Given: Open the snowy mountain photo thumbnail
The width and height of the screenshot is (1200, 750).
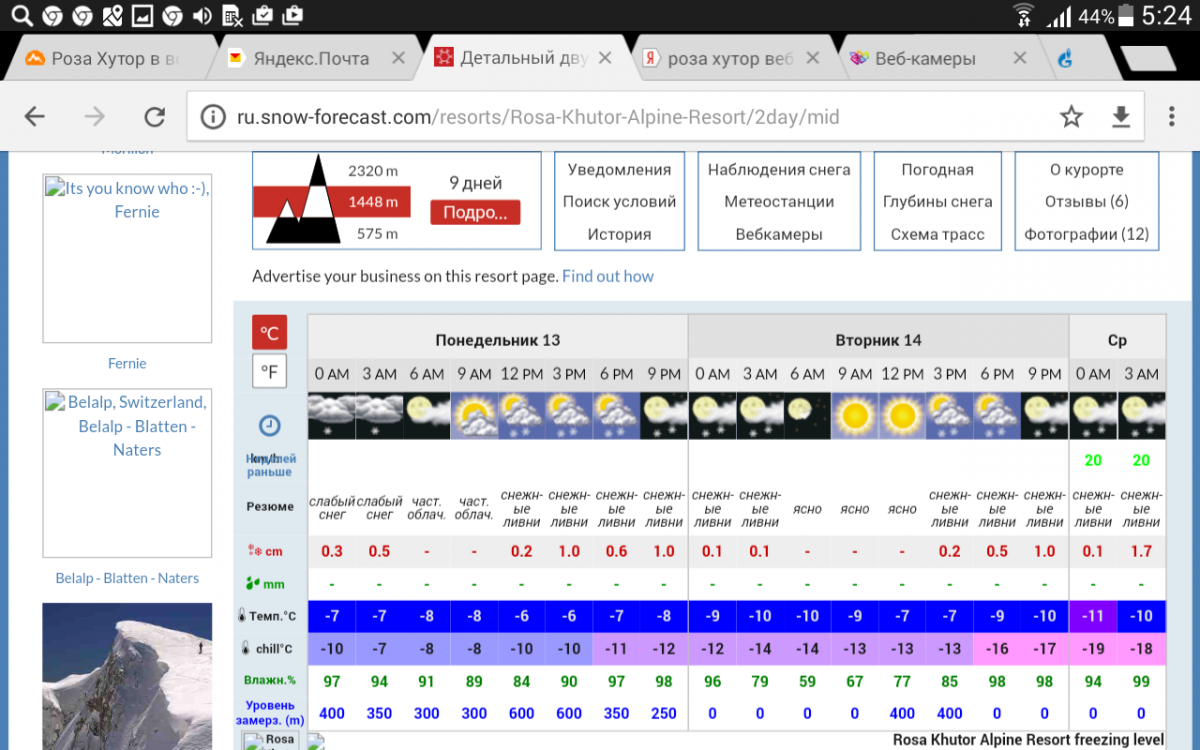Looking at the screenshot, I should click(x=127, y=676).
